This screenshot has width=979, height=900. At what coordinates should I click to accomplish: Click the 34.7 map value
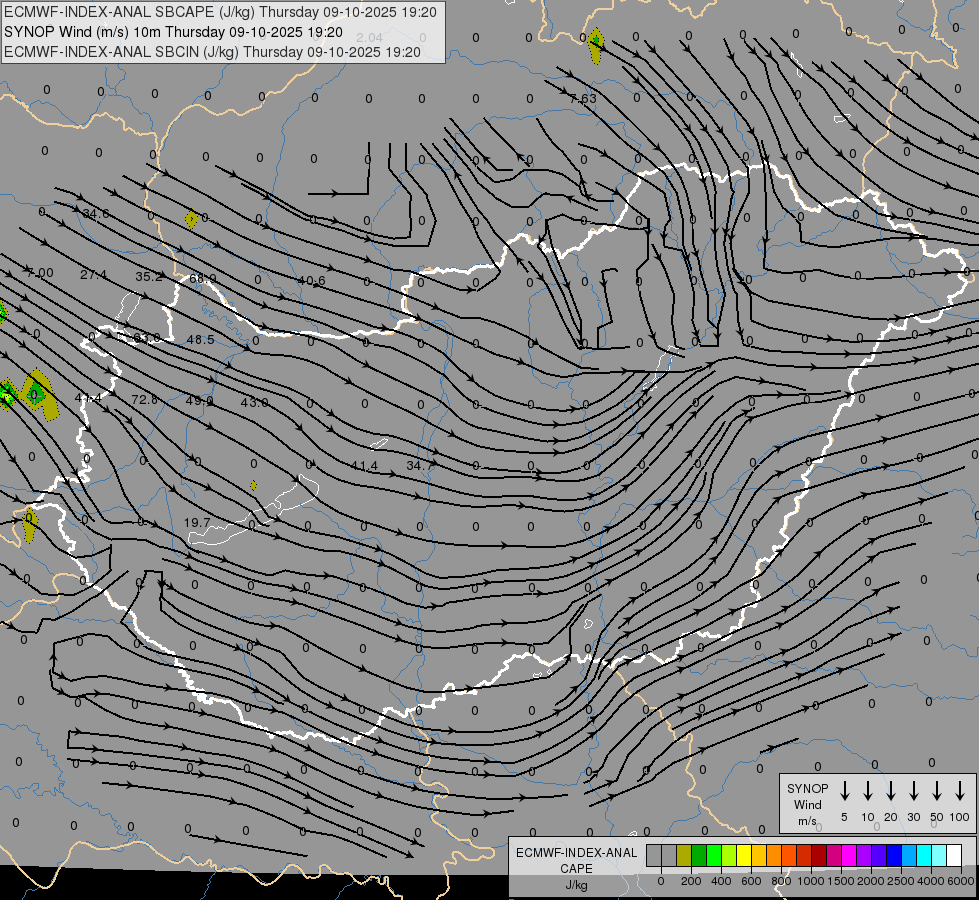[420, 465]
